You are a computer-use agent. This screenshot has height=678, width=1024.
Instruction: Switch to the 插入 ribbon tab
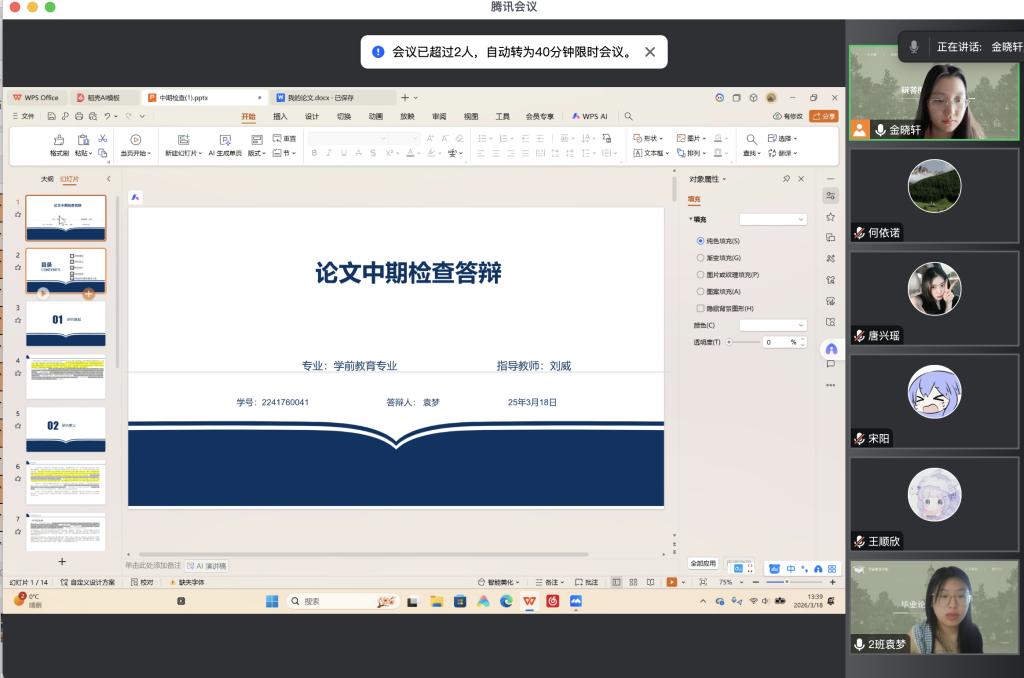click(280, 116)
